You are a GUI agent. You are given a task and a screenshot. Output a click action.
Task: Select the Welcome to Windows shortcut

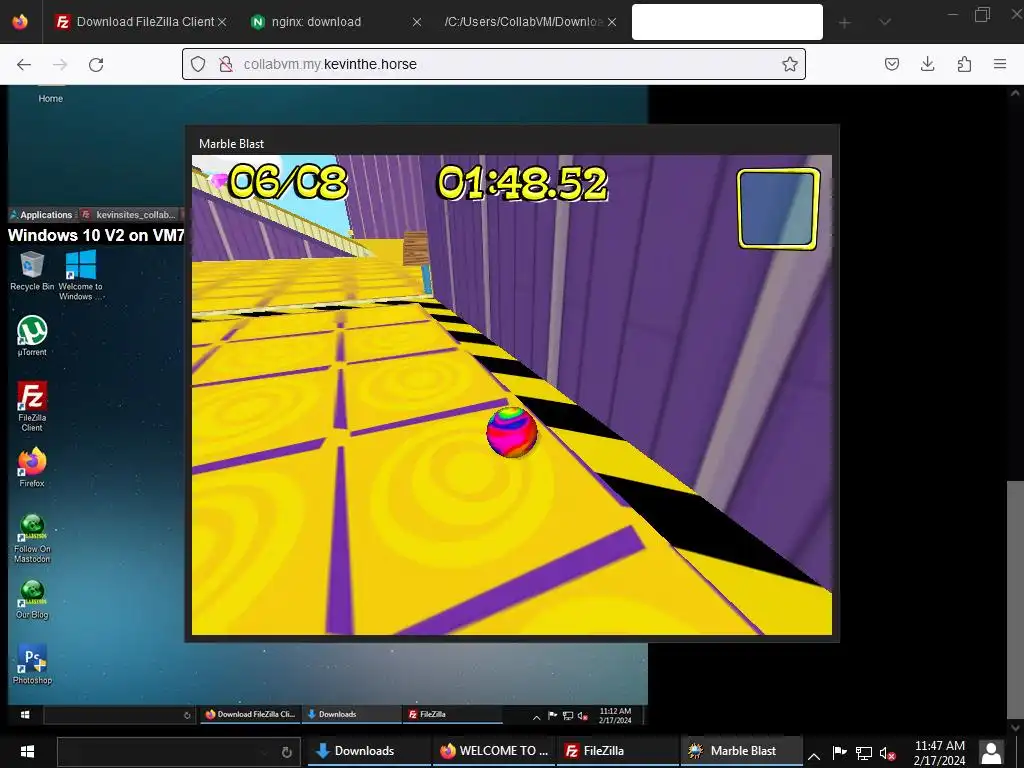coord(80,275)
